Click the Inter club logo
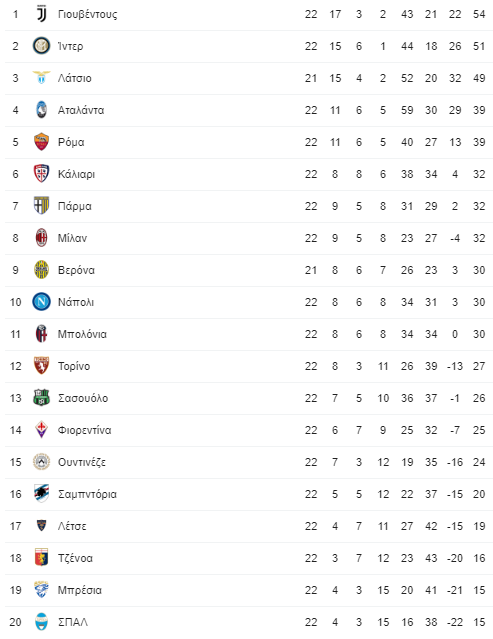This screenshot has height=639, width=493. (41, 46)
